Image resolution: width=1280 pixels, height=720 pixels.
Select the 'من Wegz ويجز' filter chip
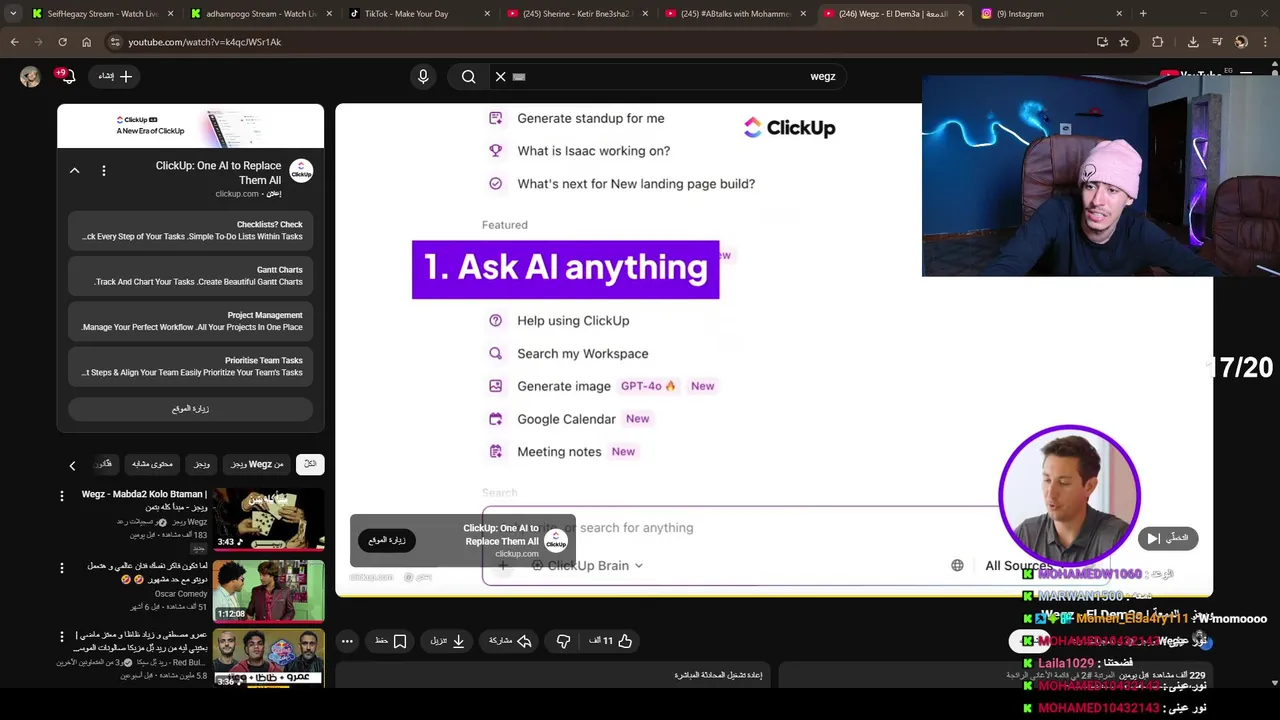(x=257, y=464)
